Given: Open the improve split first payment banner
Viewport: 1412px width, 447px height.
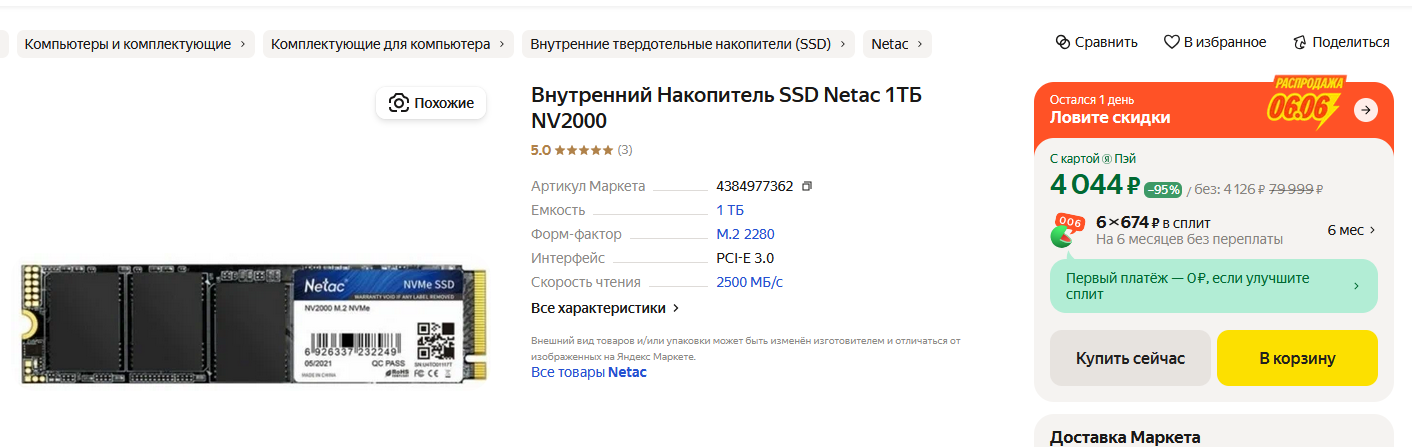Looking at the screenshot, I should pyautogui.click(x=1213, y=286).
